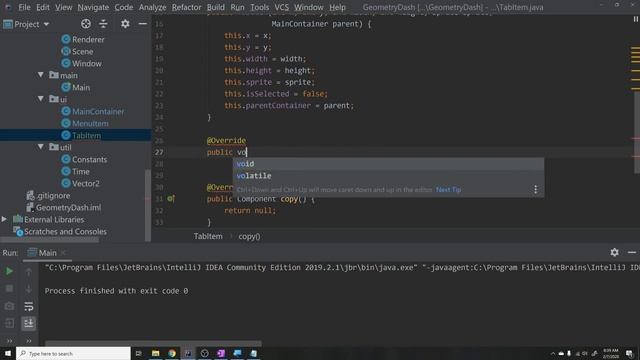Open the View menu
This screenshot has height=360, width=640.
click(x=63, y=7)
